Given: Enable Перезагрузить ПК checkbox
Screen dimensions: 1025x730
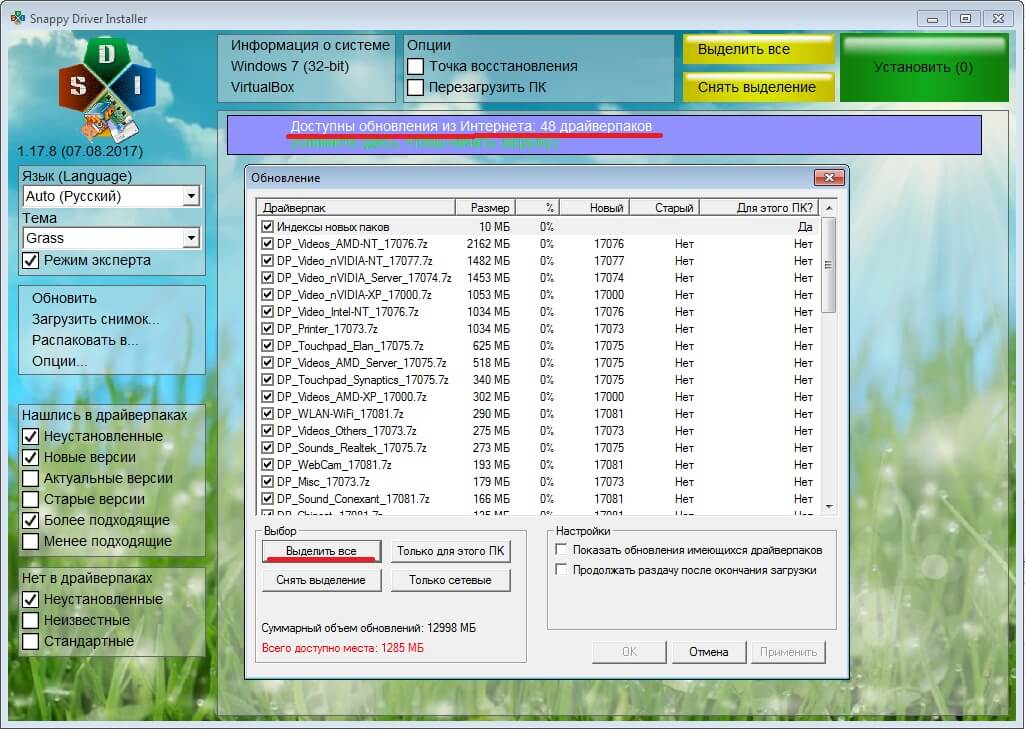Looking at the screenshot, I should (x=415, y=88).
